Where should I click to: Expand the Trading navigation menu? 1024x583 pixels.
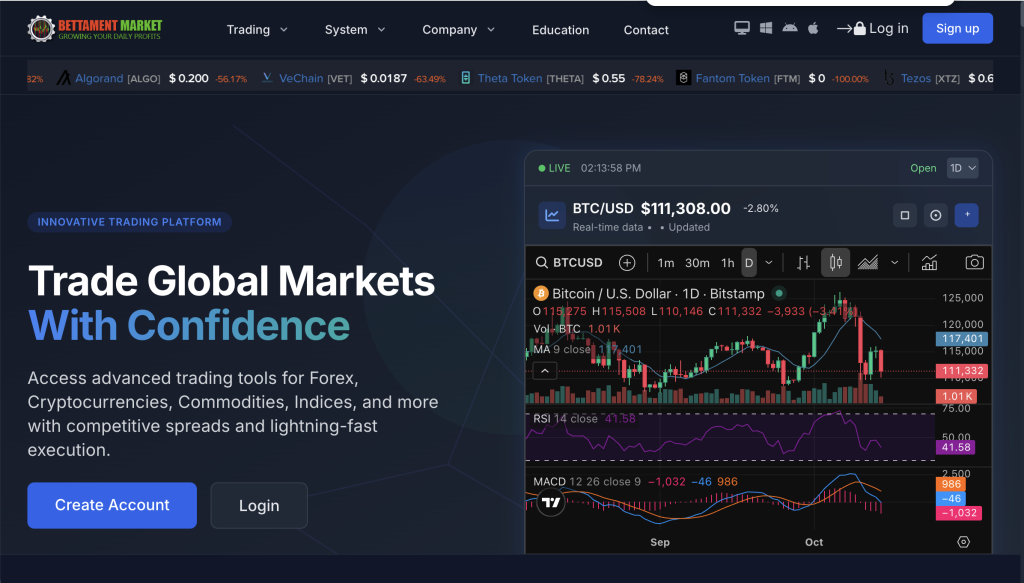257,30
